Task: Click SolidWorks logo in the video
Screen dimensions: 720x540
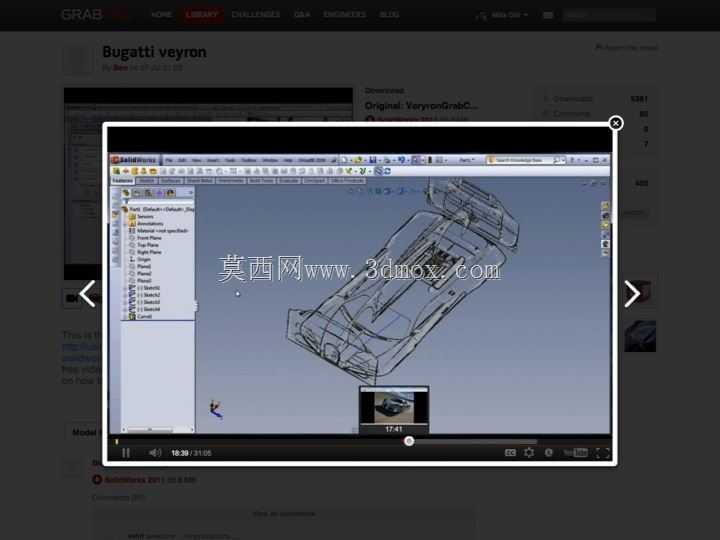Action: pyautogui.click(x=134, y=160)
